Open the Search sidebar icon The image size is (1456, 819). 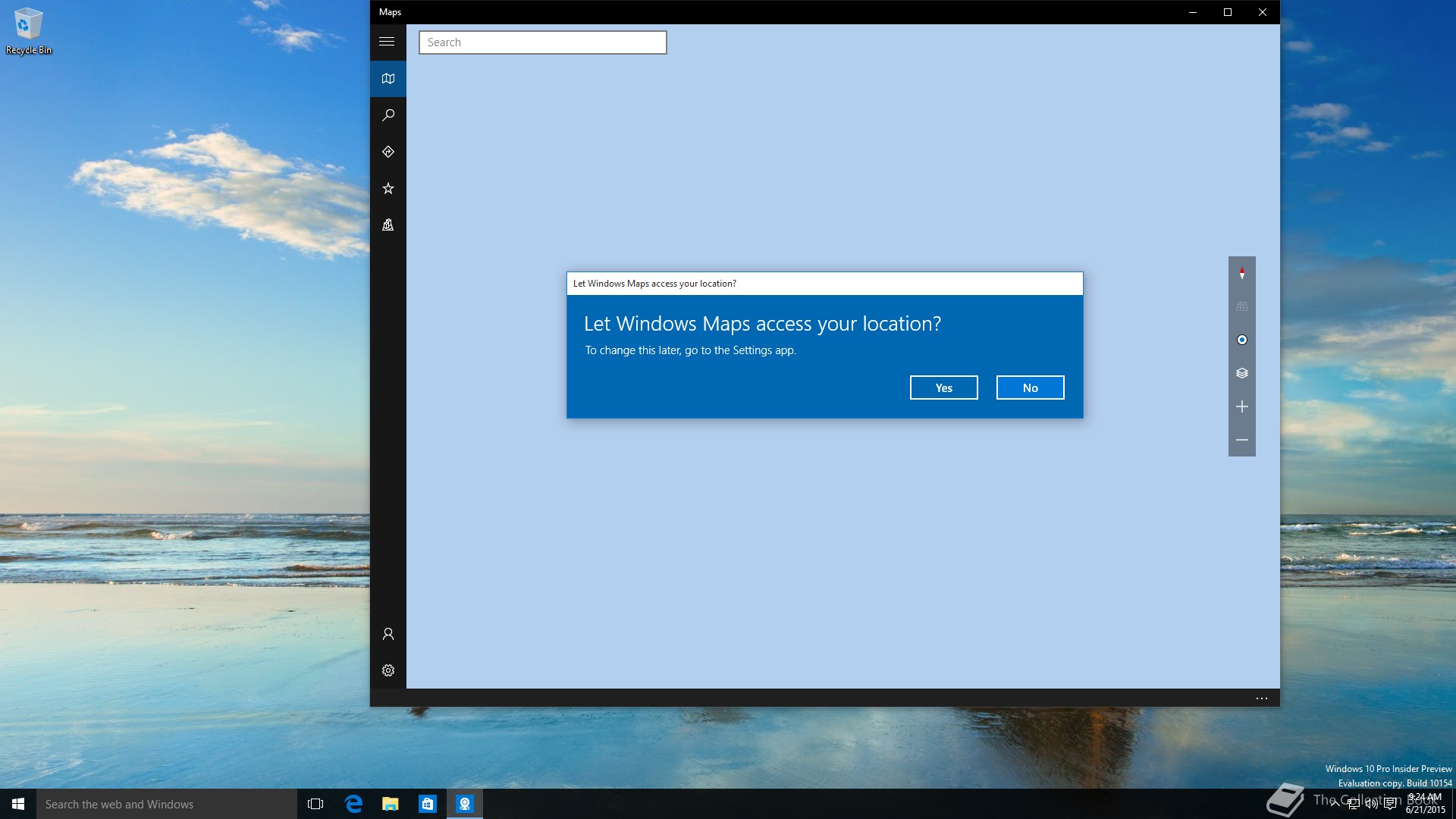point(388,115)
